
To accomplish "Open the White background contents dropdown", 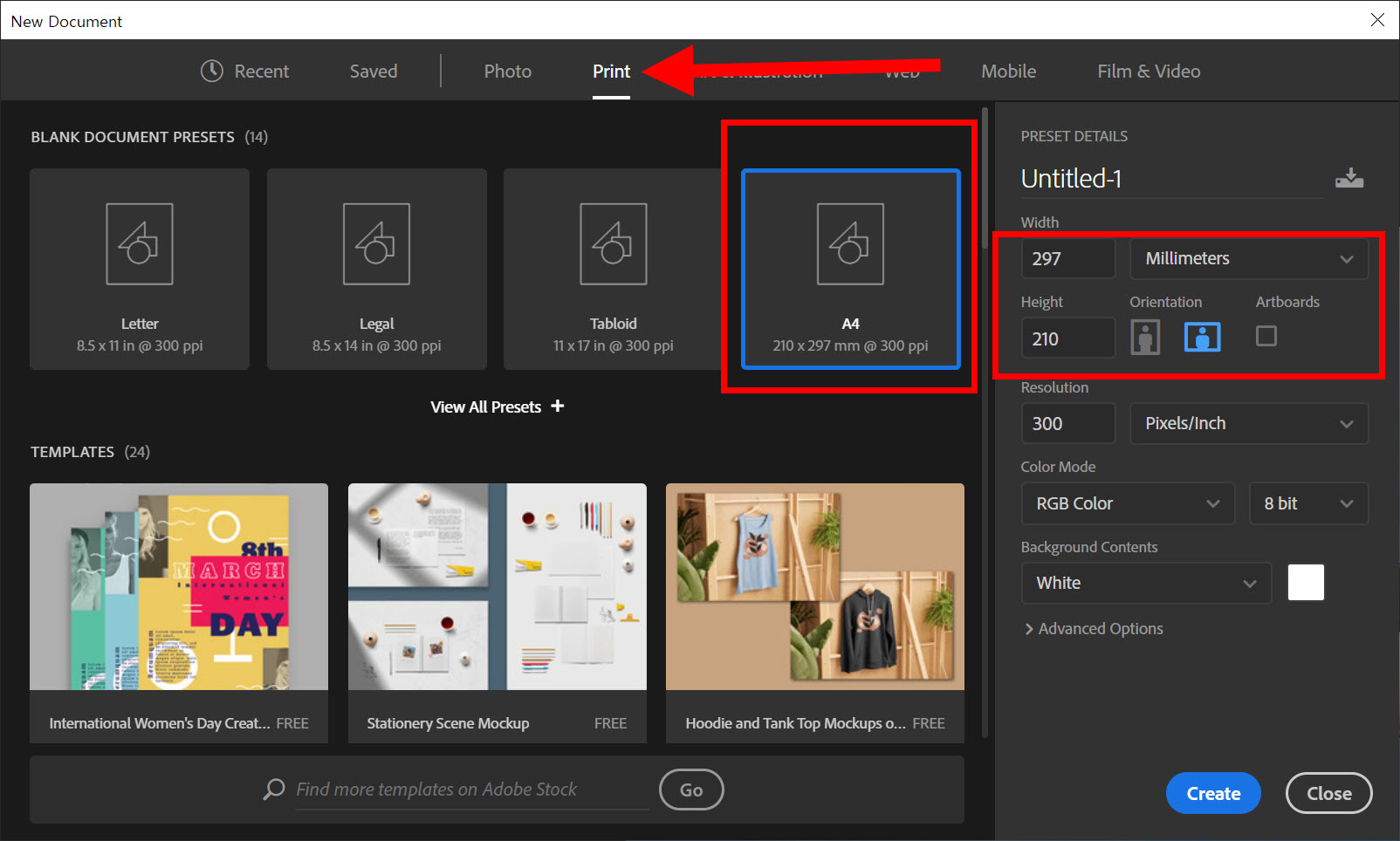I will click(1147, 583).
